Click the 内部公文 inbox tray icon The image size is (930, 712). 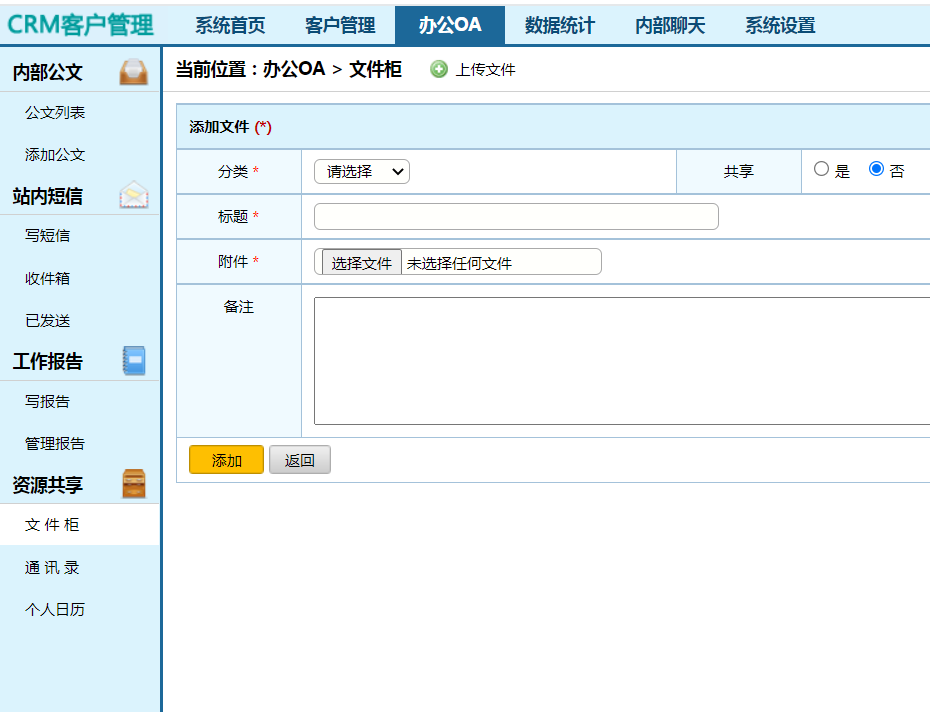point(133,72)
